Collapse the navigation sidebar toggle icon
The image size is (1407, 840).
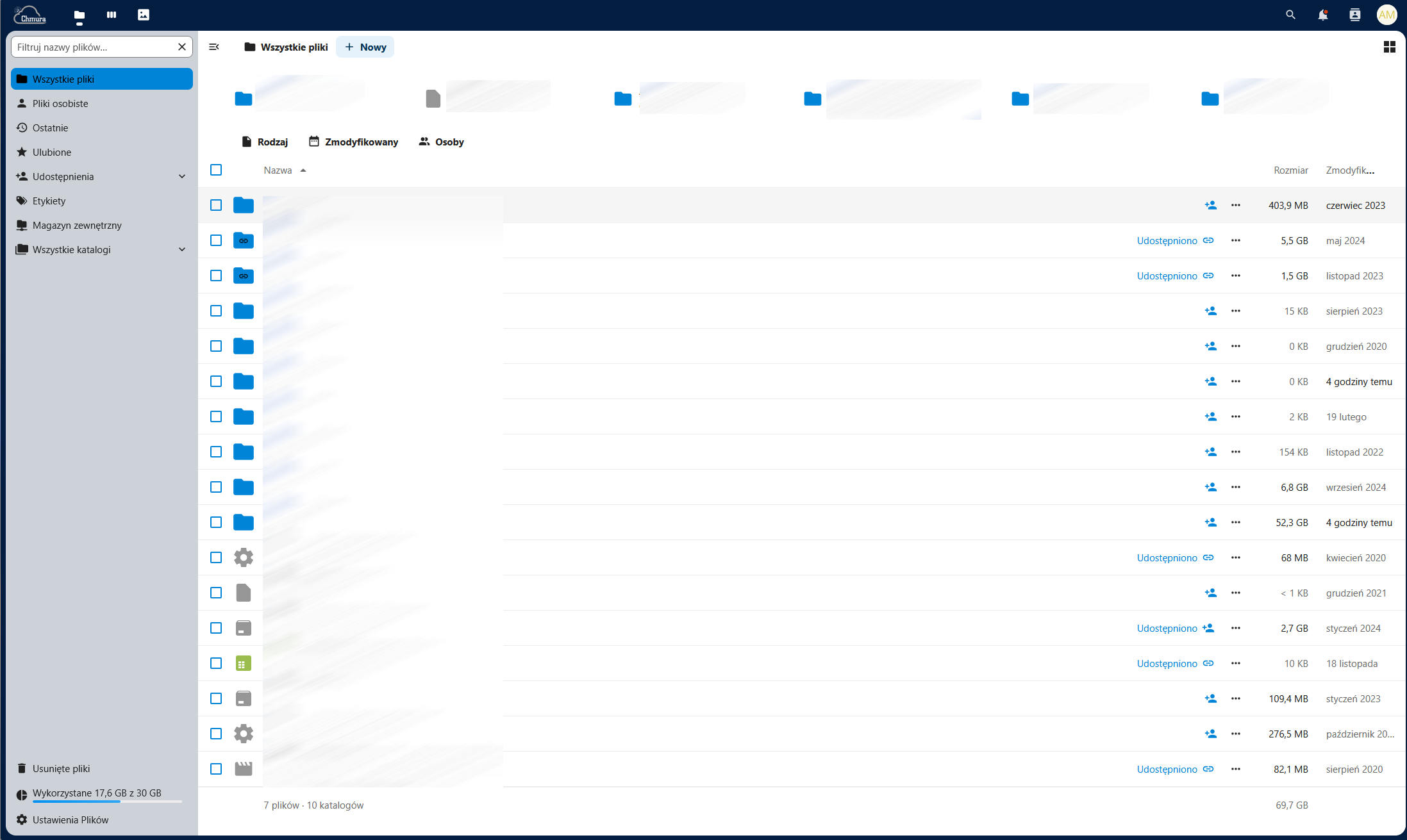point(214,47)
